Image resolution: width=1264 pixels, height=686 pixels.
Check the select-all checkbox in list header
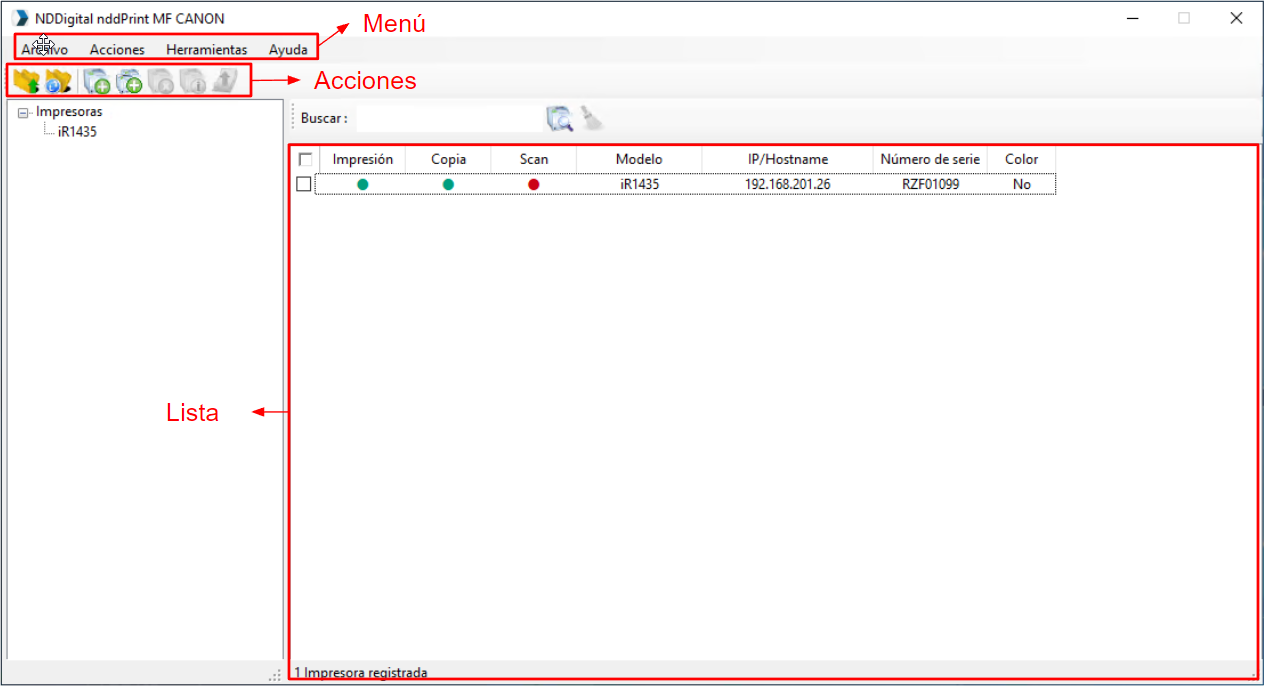[x=305, y=159]
